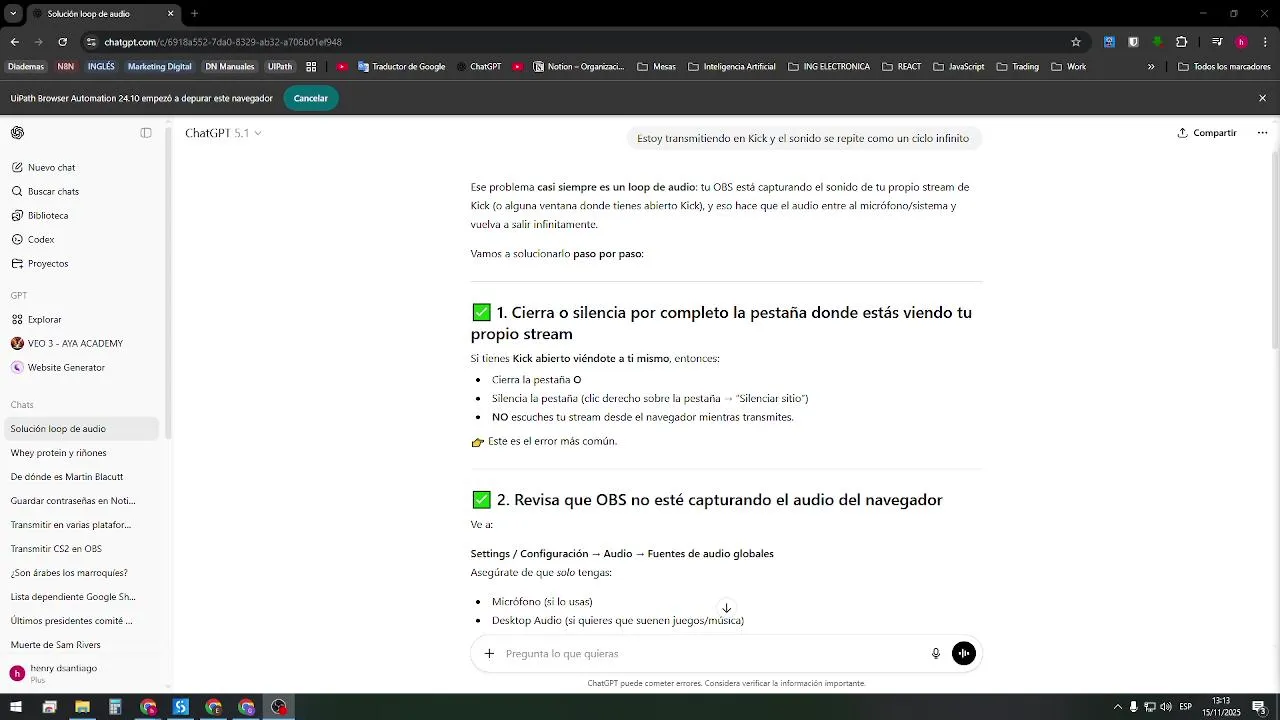
Task: Start a new chat with Nuevo chat
Action: coord(80,168)
